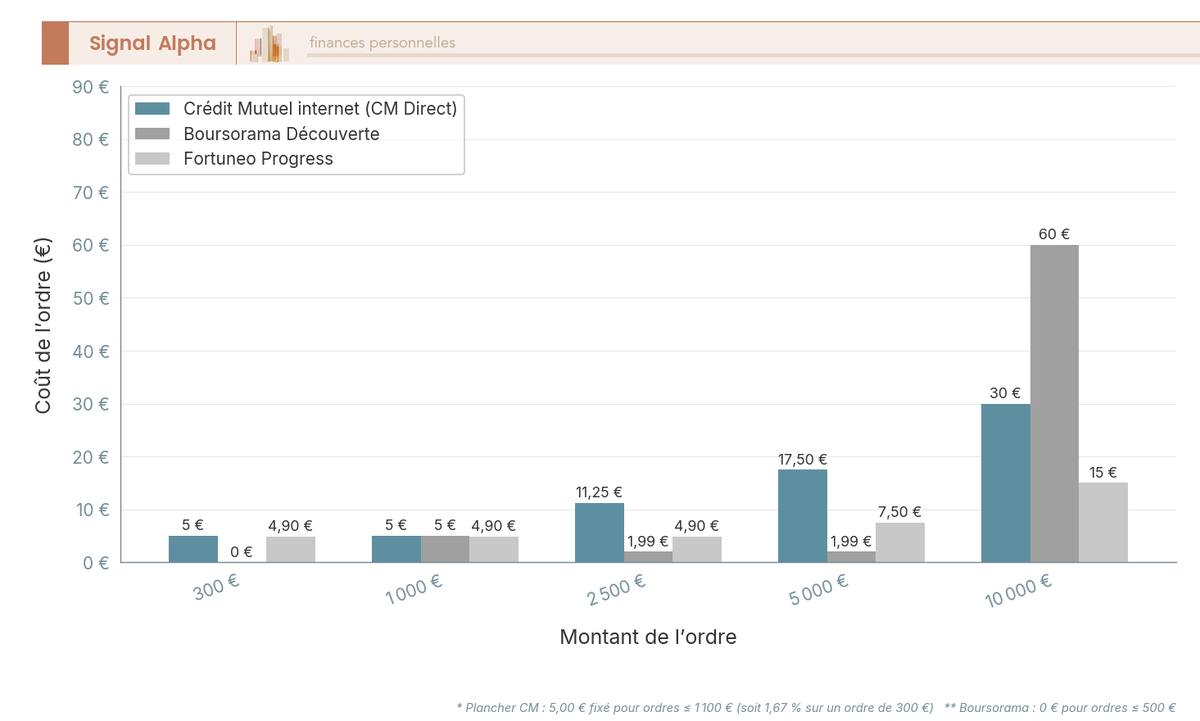This screenshot has height=721, width=1200.
Task: Click the Fortuneo light grey bar at 300 €
Action: click(x=291, y=549)
